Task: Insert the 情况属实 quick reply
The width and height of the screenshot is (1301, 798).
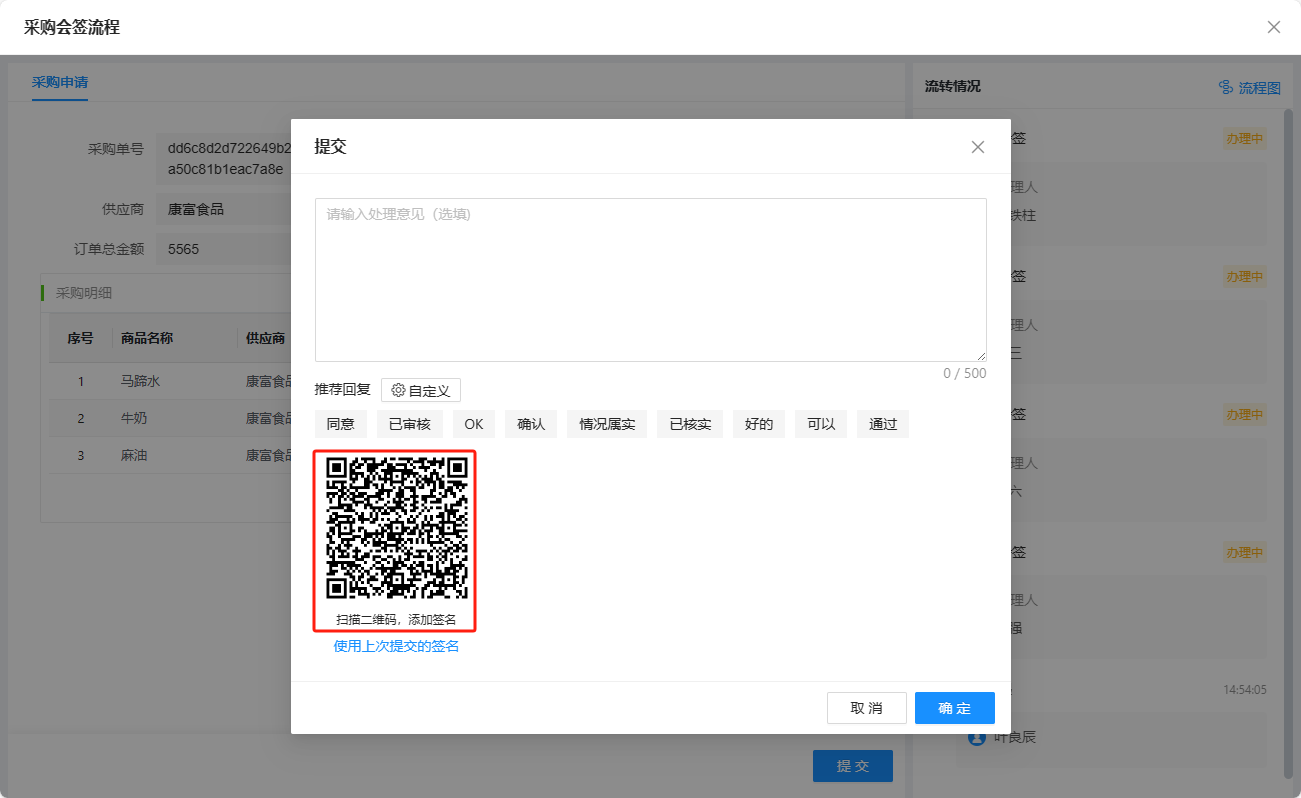Action: [607, 424]
